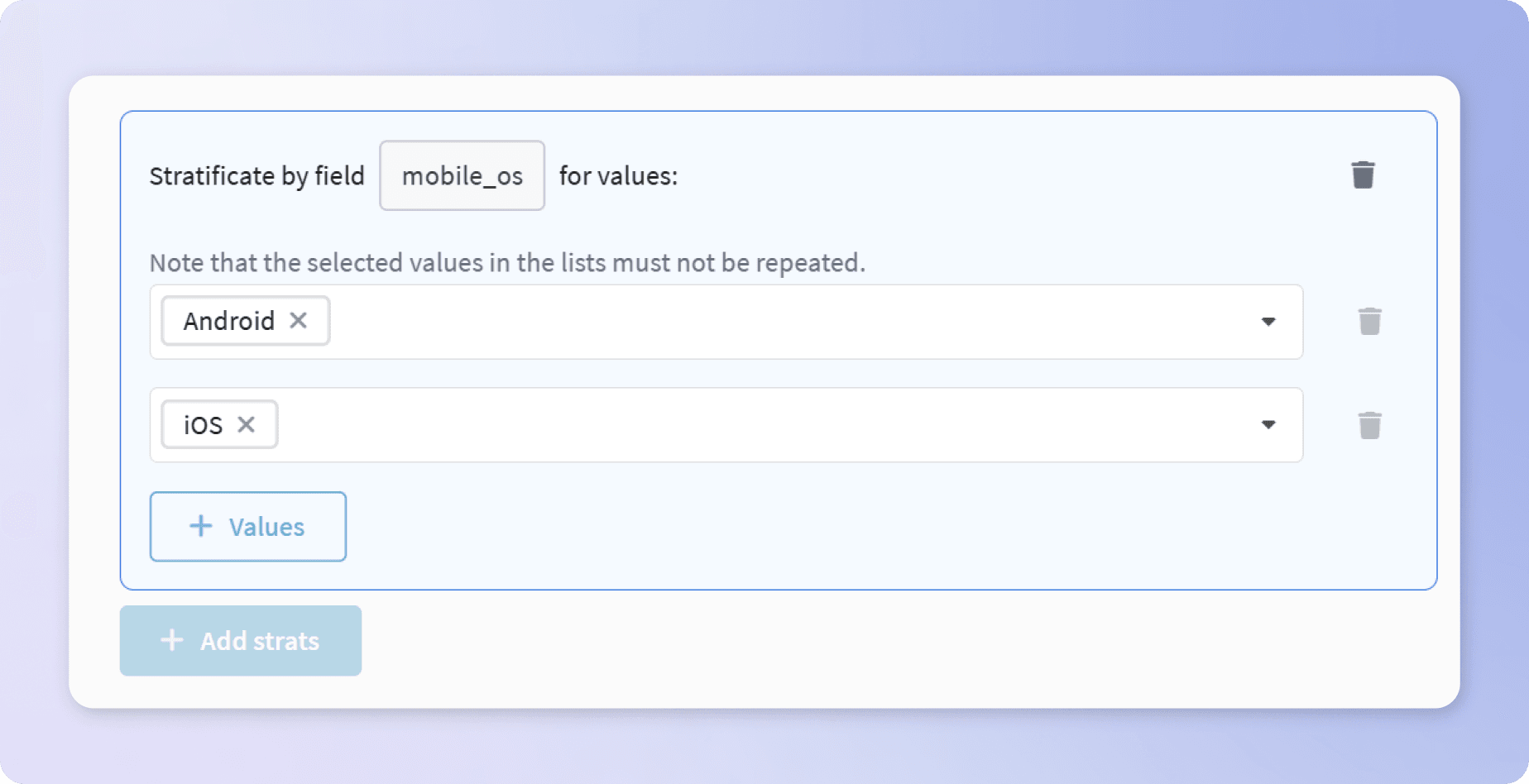The width and height of the screenshot is (1529, 784).
Task: Click the plus icon beside Add strats
Action: point(172,640)
